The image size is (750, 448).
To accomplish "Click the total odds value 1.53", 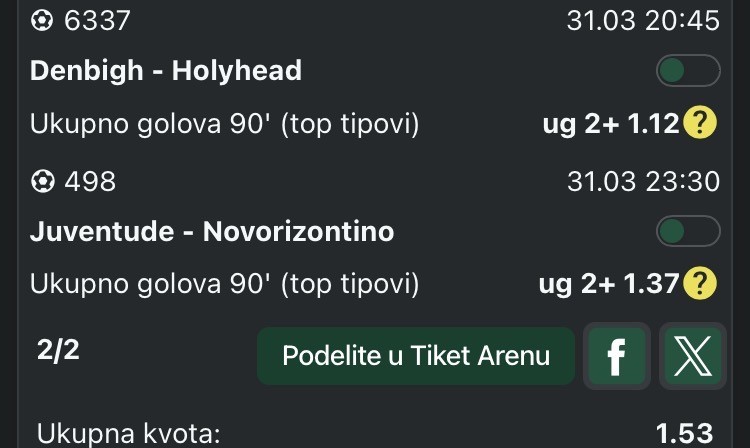I will tap(684, 434).
